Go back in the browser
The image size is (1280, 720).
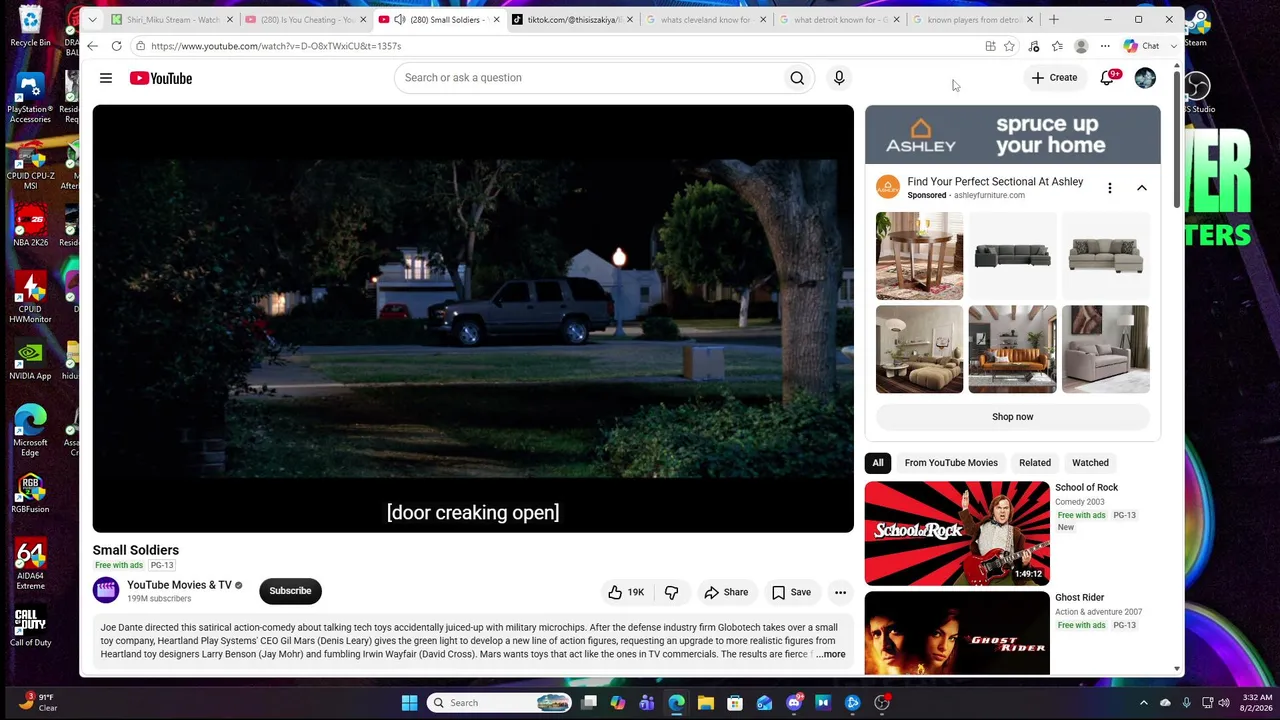pyautogui.click(x=92, y=46)
